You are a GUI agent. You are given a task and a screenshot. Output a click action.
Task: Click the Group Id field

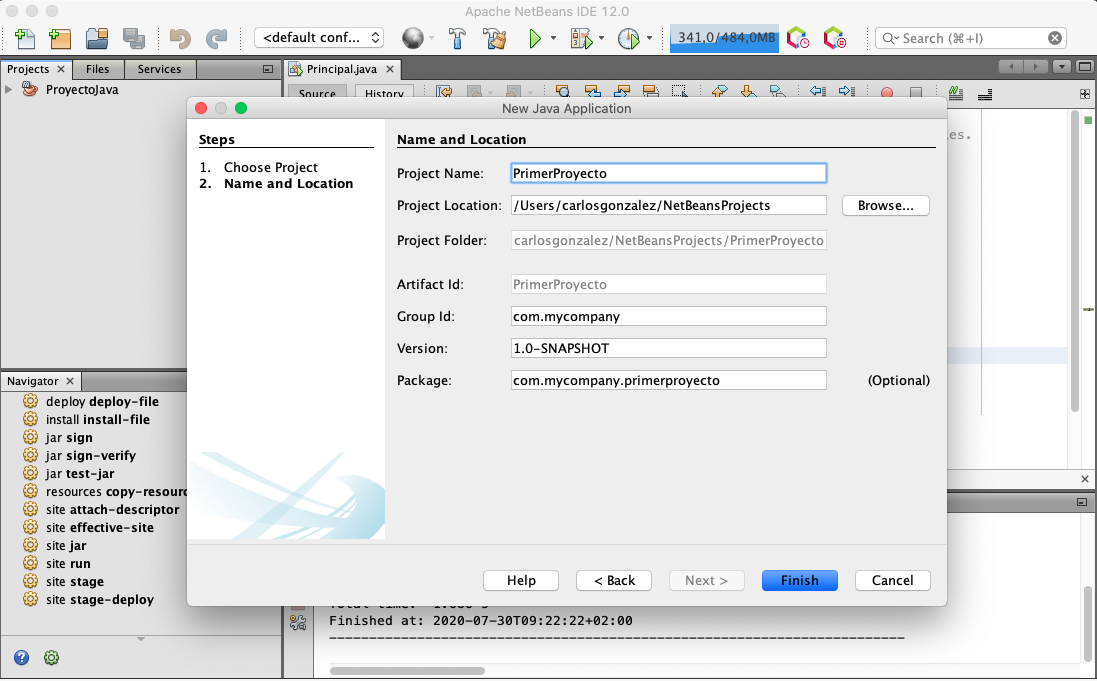[668, 316]
